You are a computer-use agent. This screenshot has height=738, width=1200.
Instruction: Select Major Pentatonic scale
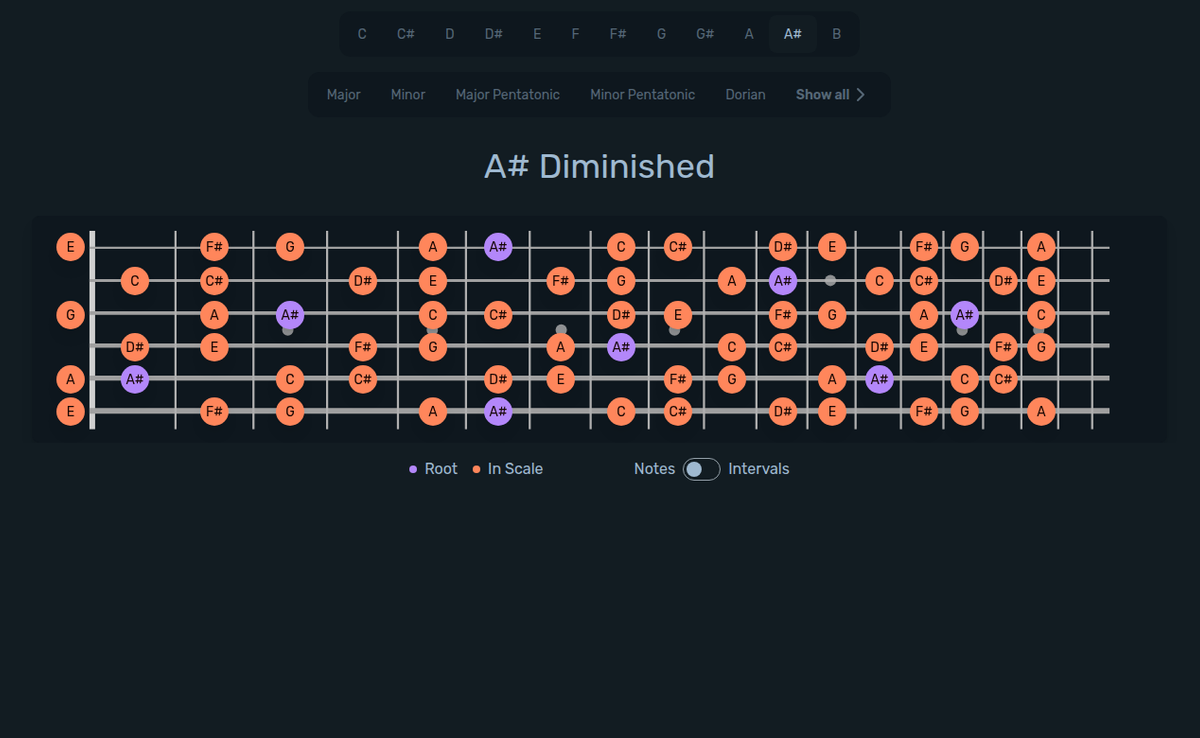pos(508,94)
